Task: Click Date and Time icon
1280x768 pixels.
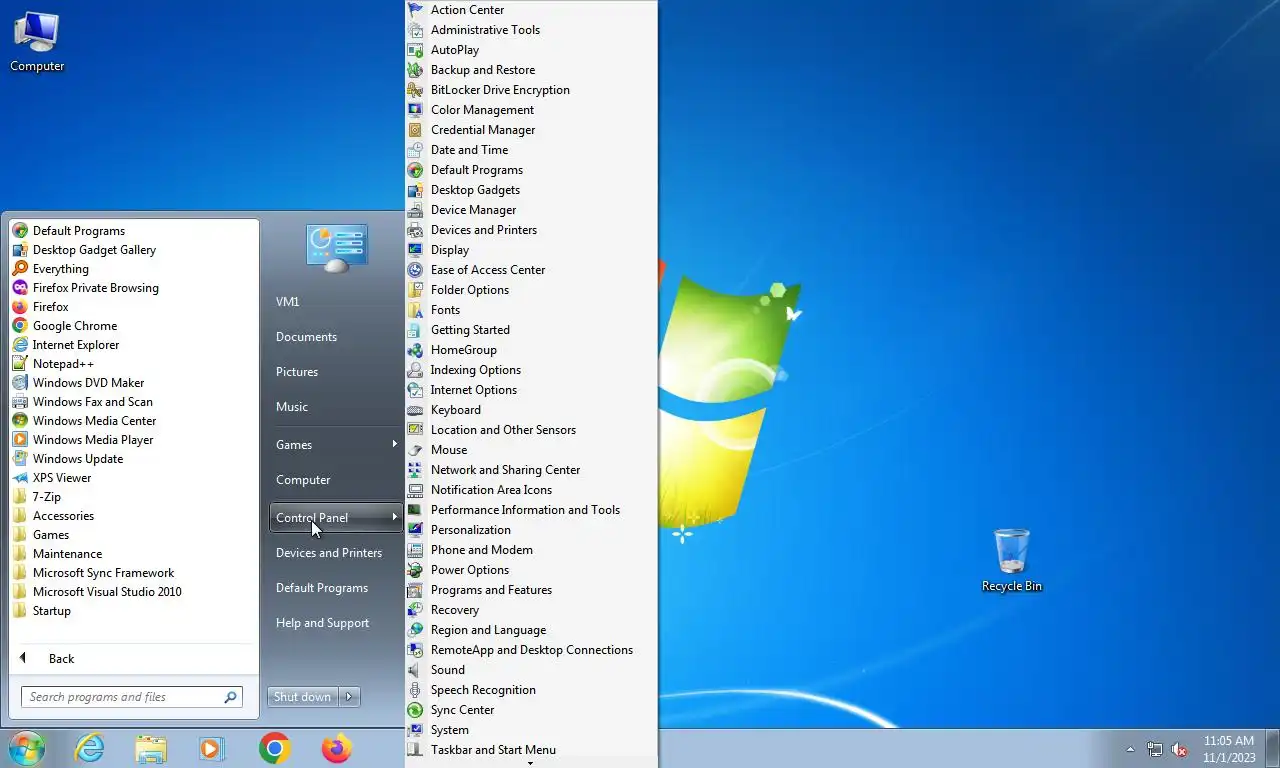Action: (x=415, y=150)
